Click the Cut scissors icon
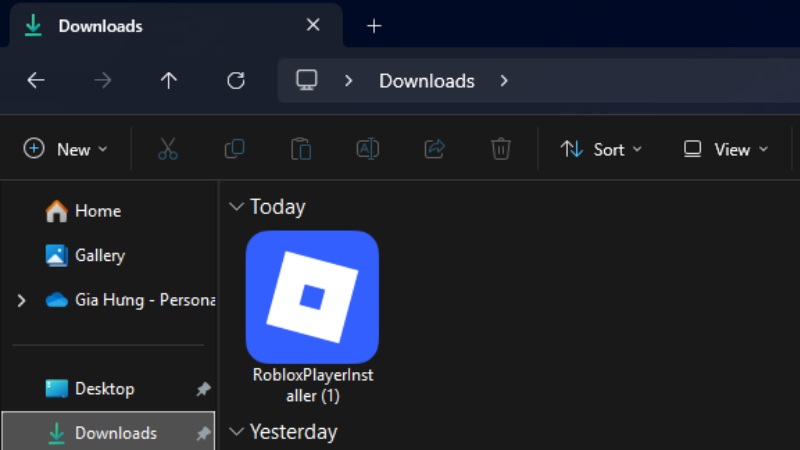 [x=167, y=149]
